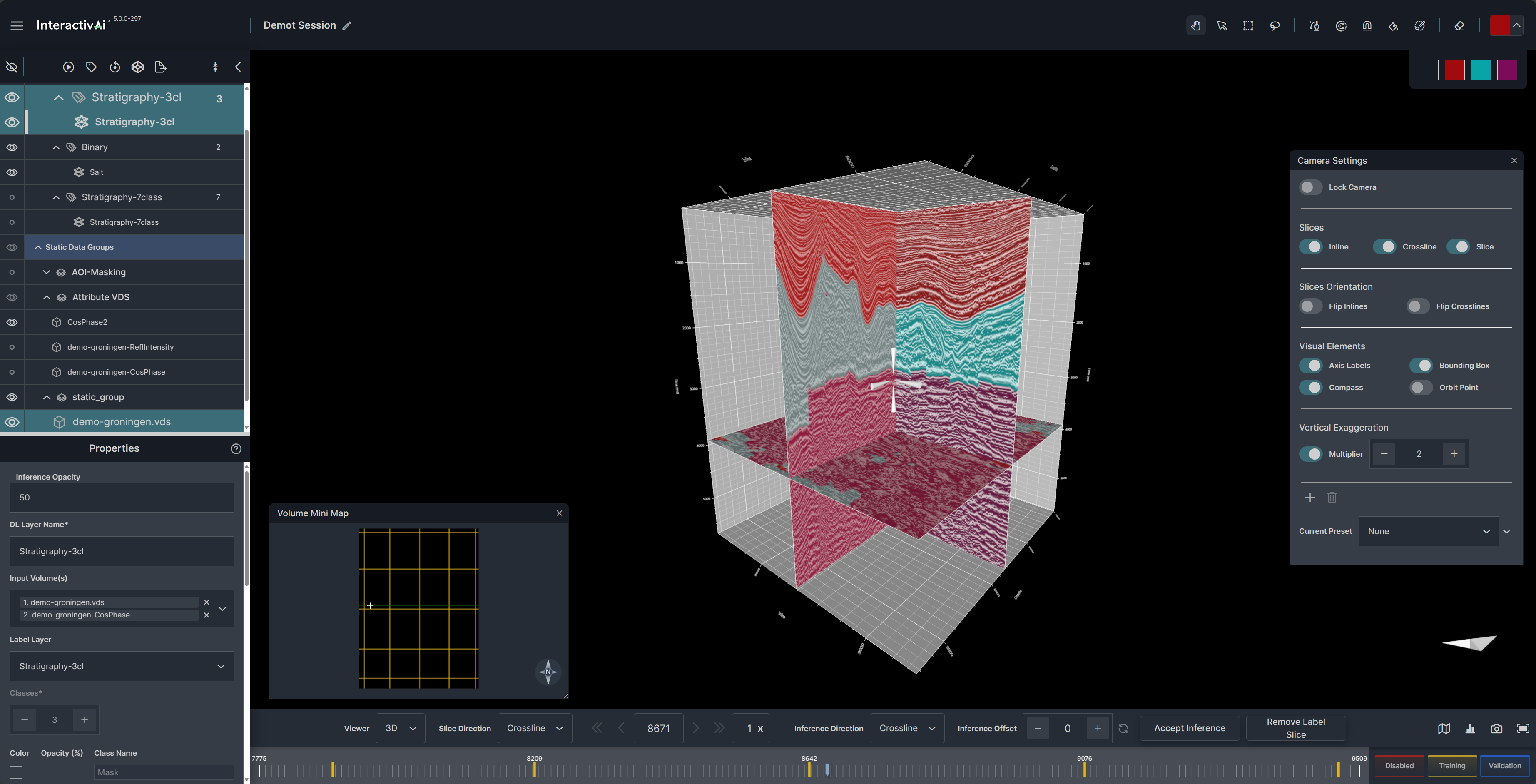The height and width of the screenshot is (784, 1536).
Task: Open the Label Layer Stratigraphy-3cl dropdown
Action: tap(122, 666)
